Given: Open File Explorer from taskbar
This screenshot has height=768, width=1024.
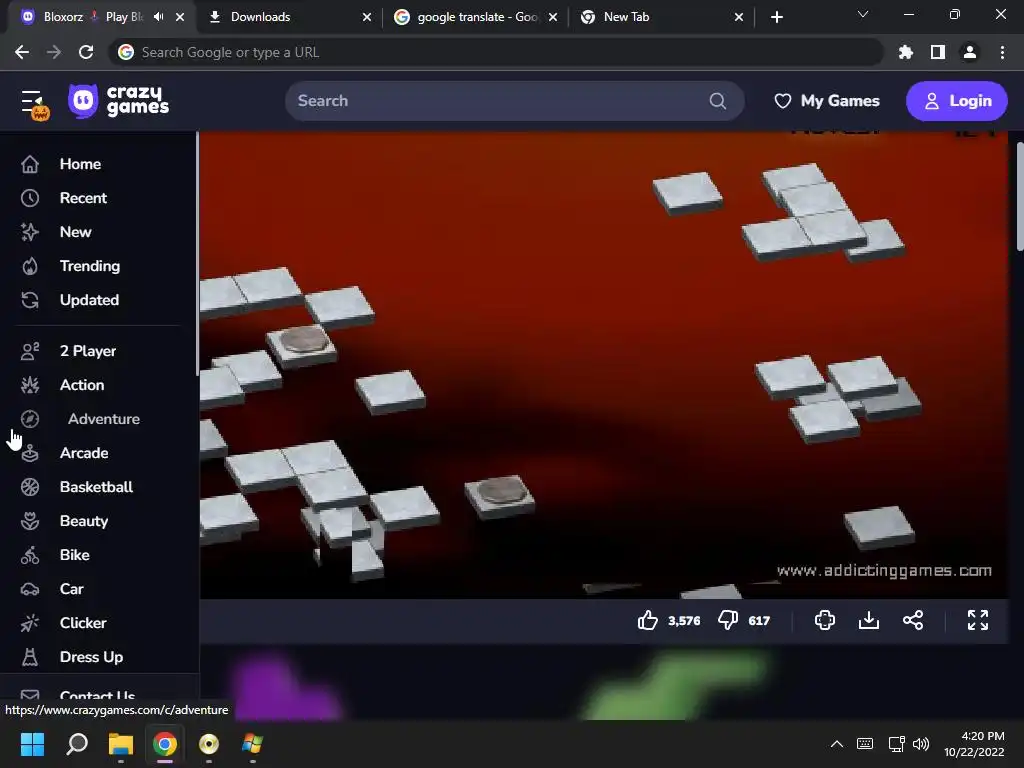Looking at the screenshot, I should [x=121, y=744].
